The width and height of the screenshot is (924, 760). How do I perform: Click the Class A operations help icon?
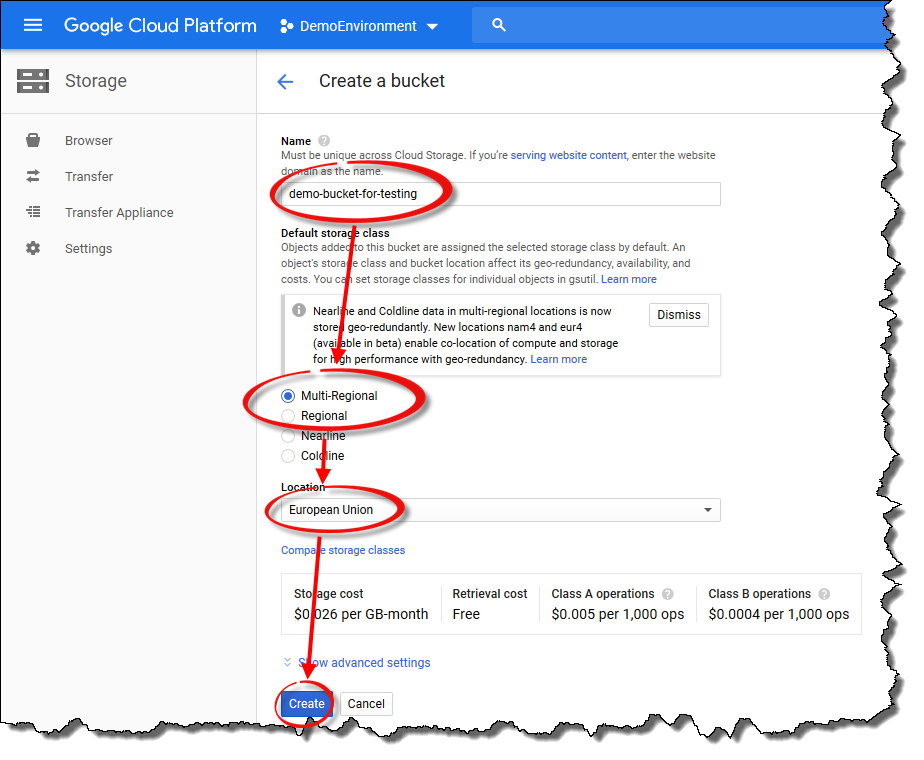tap(667, 594)
